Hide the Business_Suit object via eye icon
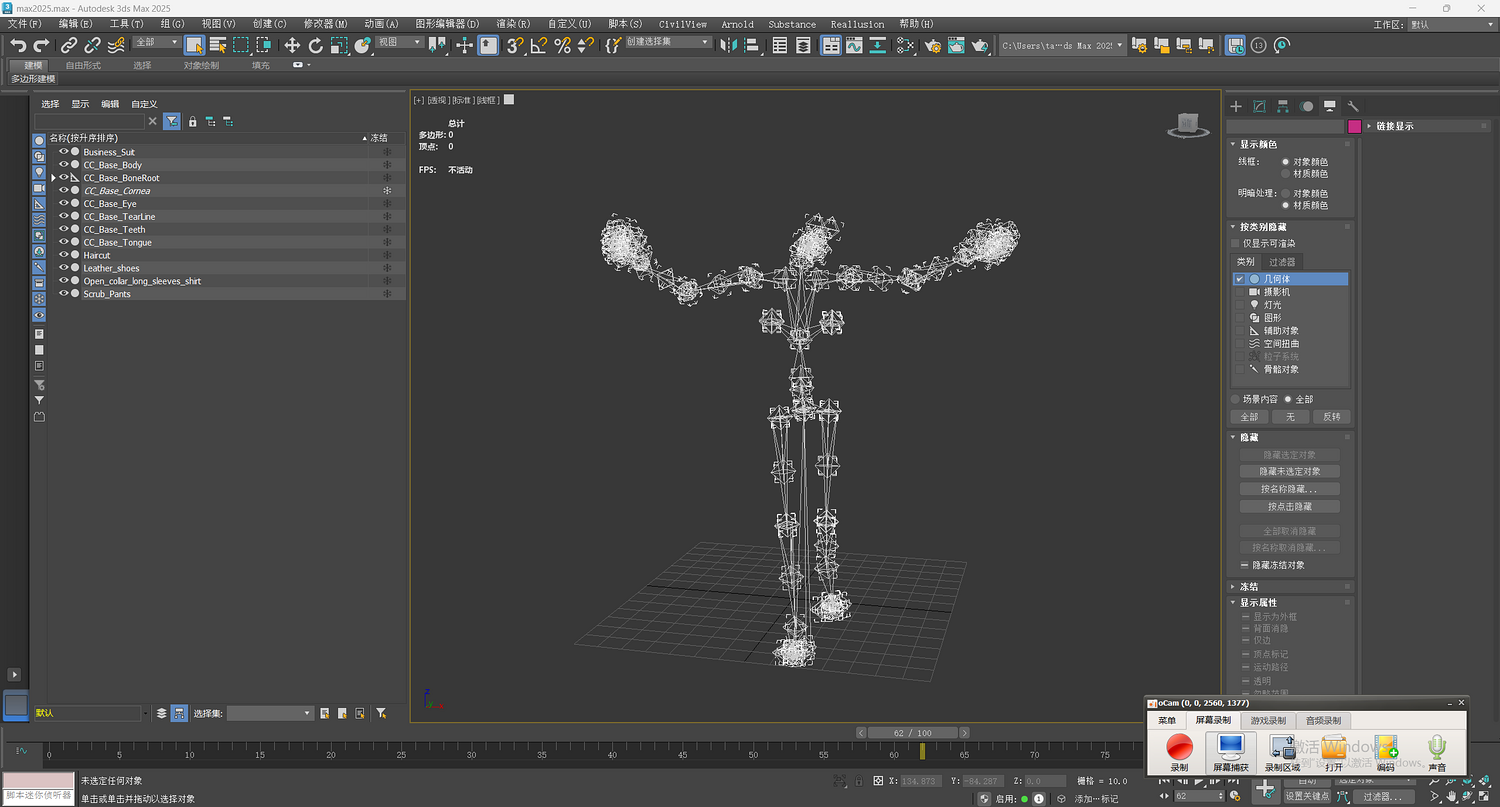The height and width of the screenshot is (807, 1500). click(64, 152)
